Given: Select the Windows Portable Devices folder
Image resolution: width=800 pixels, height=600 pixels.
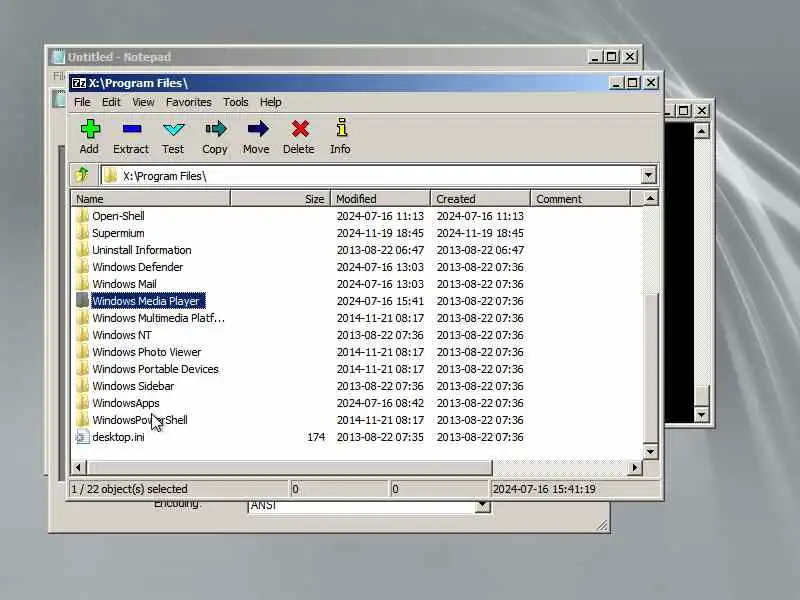Looking at the screenshot, I should pos(155,369).
